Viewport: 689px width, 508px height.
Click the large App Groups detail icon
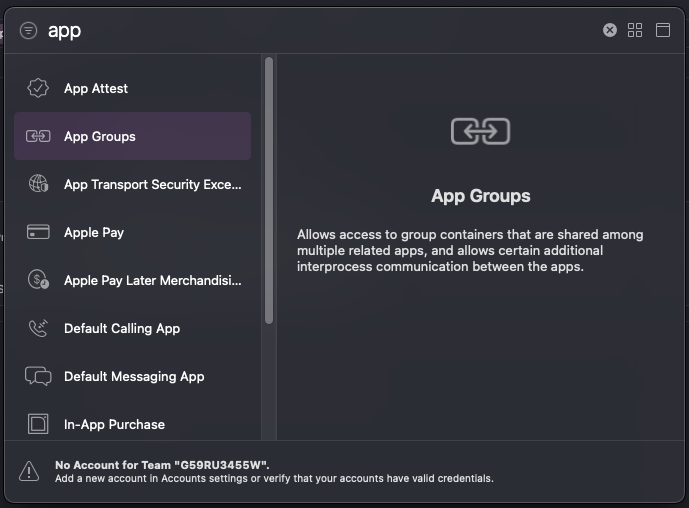(x=481, y=131)
